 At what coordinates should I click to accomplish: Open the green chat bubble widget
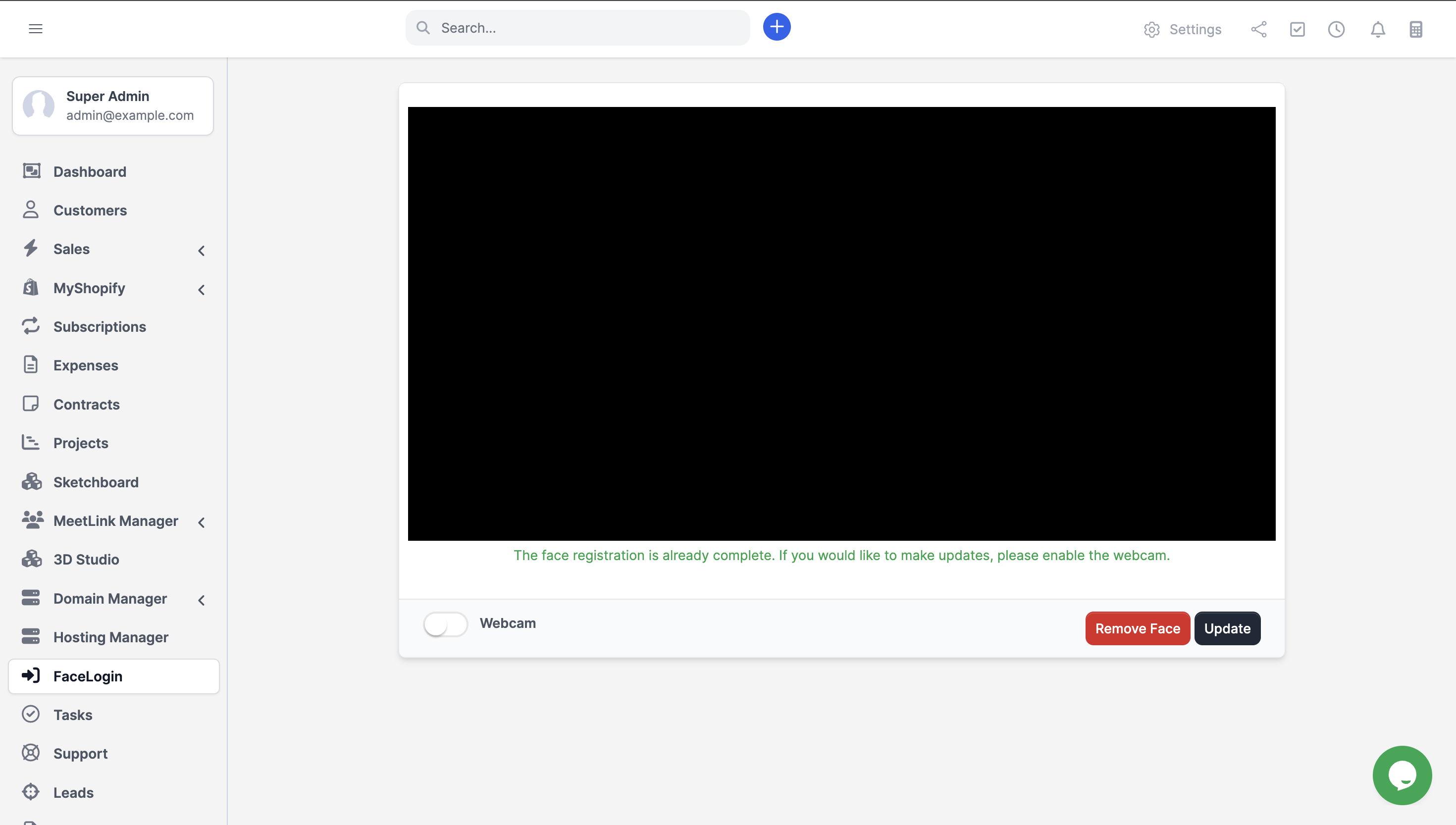pos(1402,775)
